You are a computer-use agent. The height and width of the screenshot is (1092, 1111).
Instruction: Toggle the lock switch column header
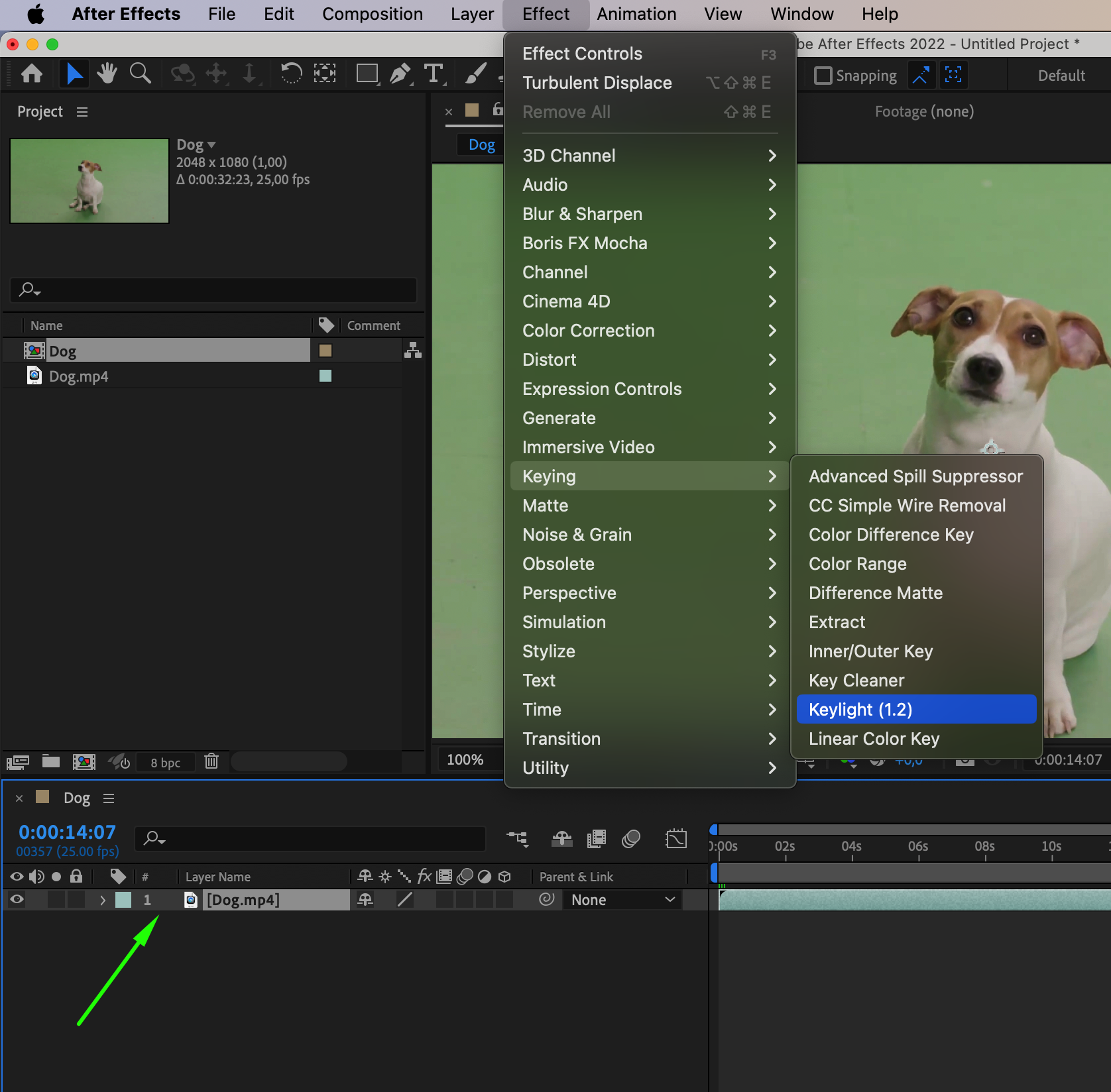coord(76,877)
